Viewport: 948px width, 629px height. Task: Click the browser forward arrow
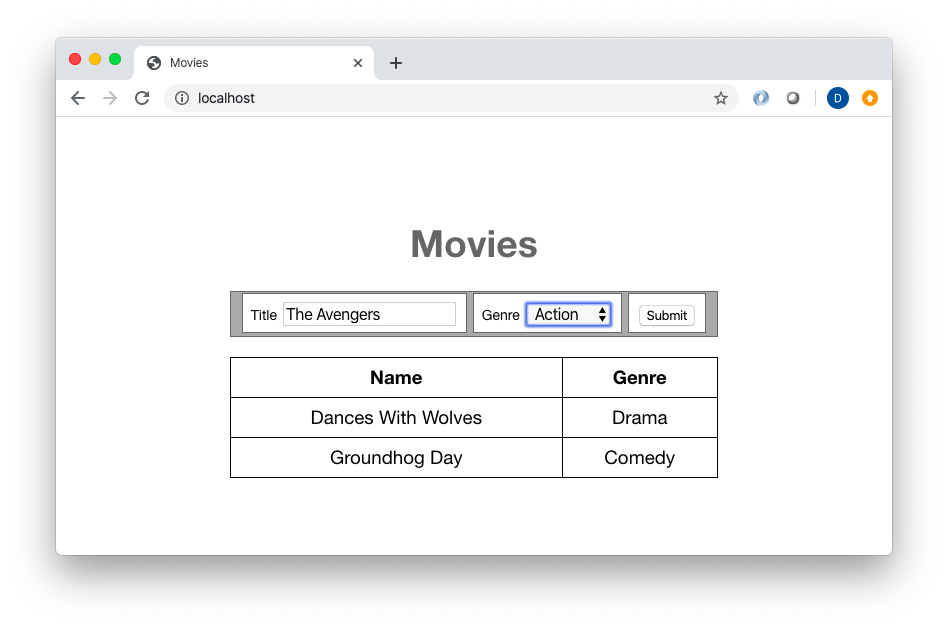pos(110,98)
